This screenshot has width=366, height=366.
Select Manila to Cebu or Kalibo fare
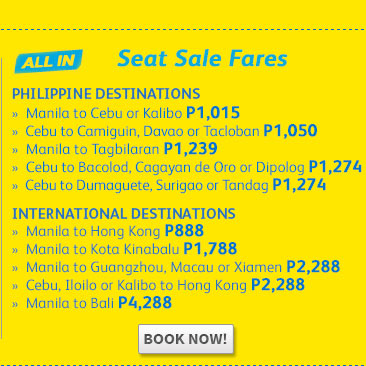tap(133, 113)
